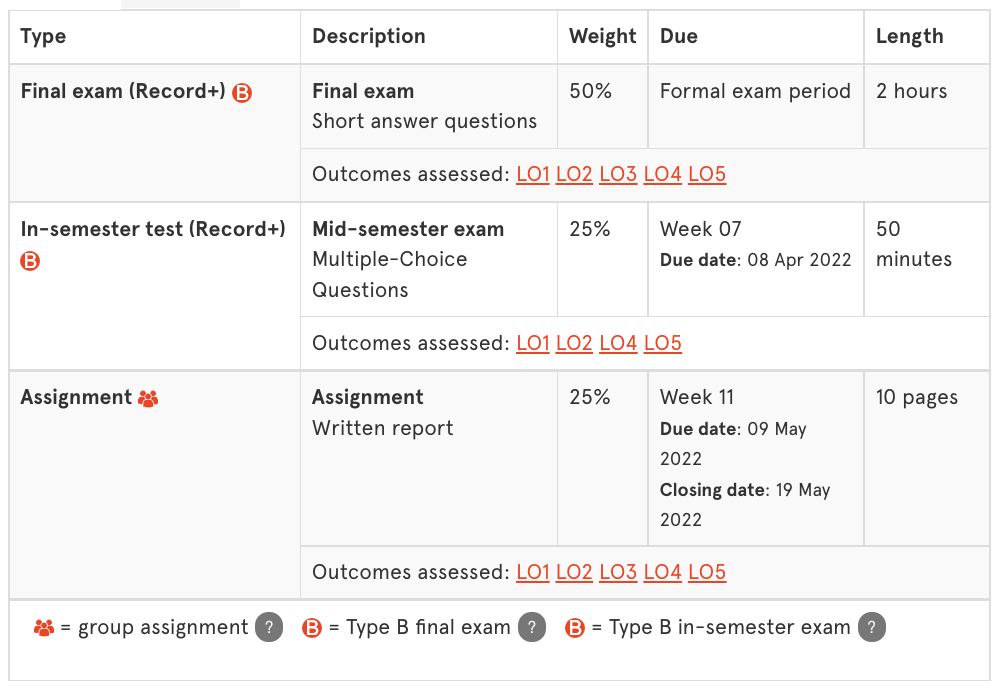Click help icon after Type B in-semester exam

[871, 628]
